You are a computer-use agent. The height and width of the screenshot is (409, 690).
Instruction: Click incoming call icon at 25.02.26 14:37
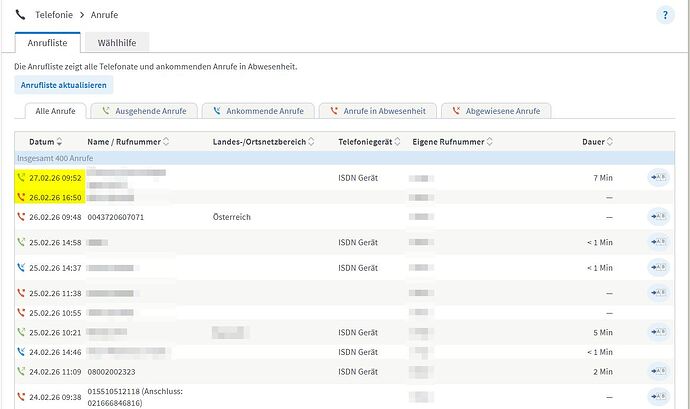point(21,268)
